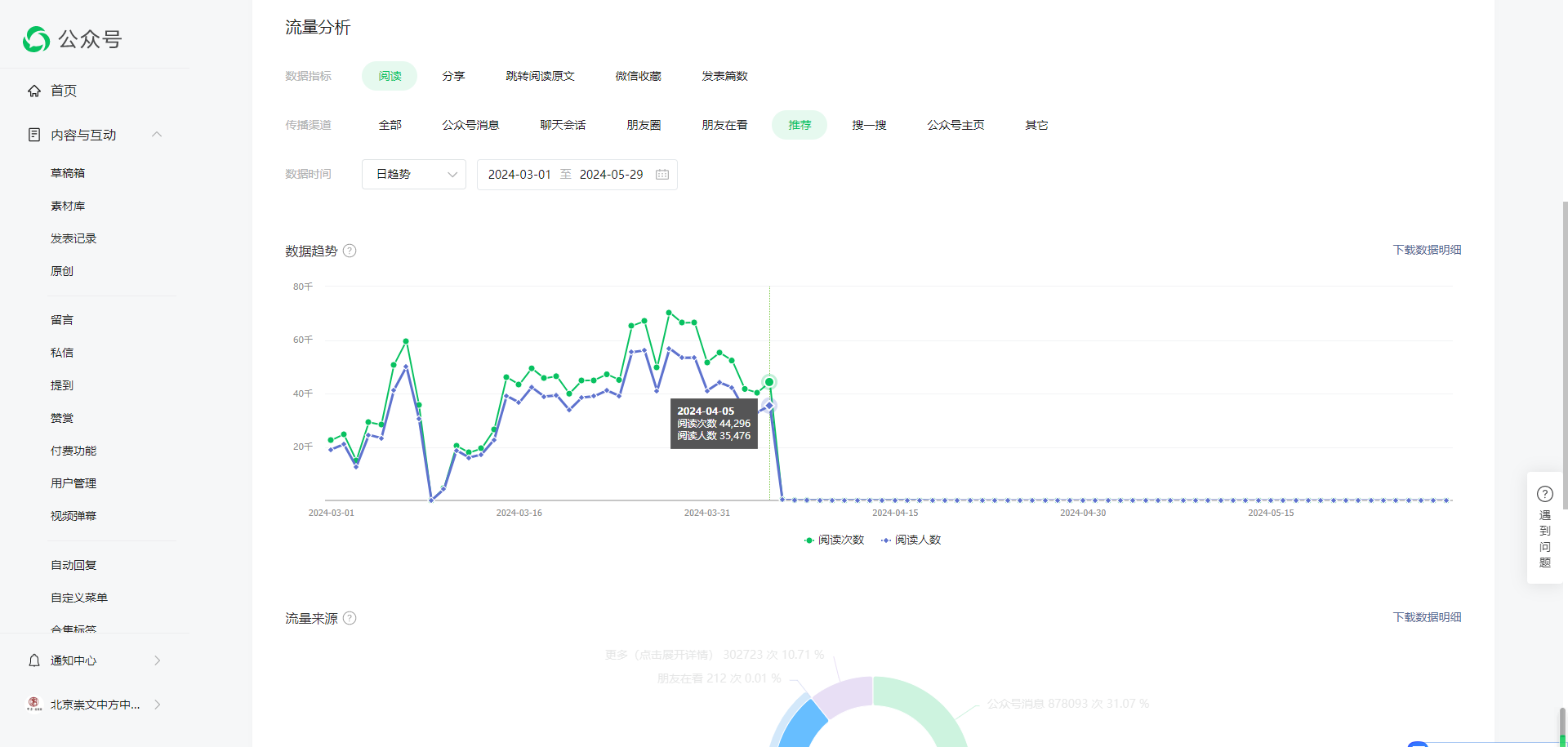Image resolution: width=1568 pixels, height=747 pixels.
Task: Click the start date 2024-03-01 field
Action: coord(519,175)
